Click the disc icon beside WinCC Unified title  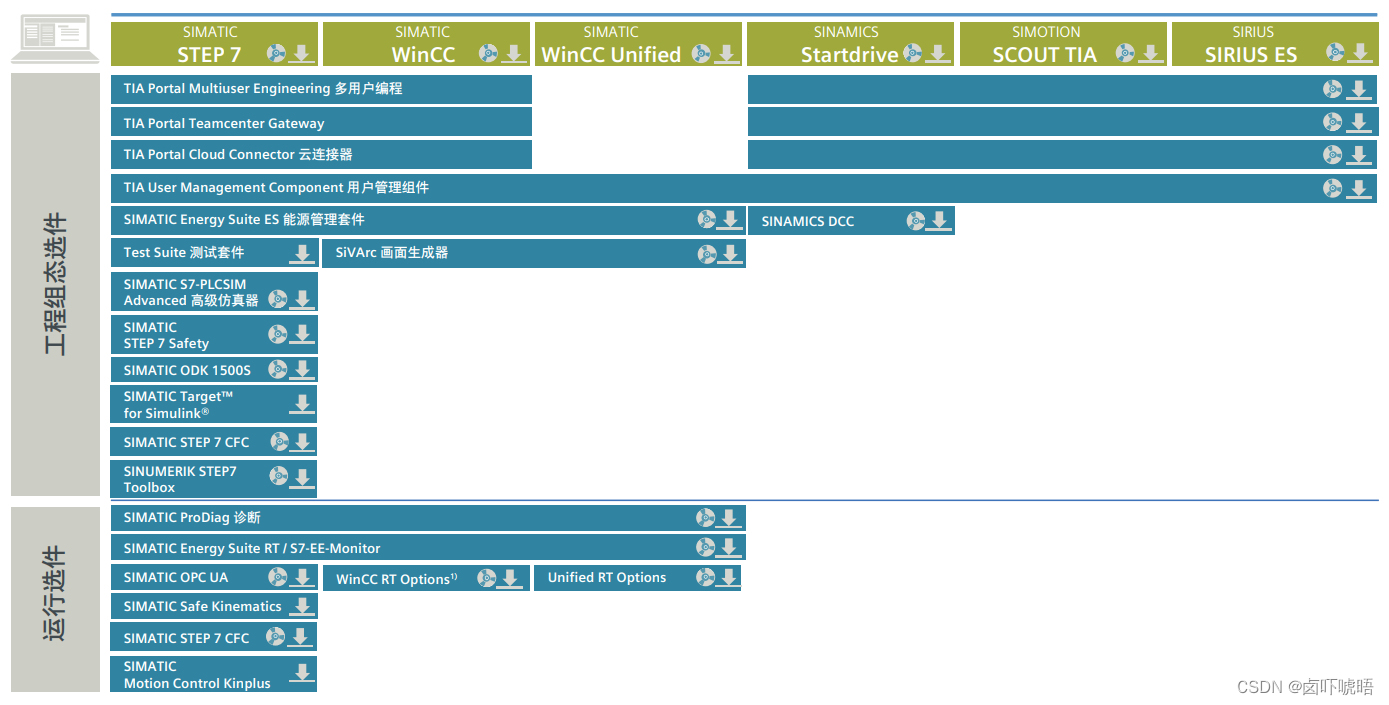702,53
